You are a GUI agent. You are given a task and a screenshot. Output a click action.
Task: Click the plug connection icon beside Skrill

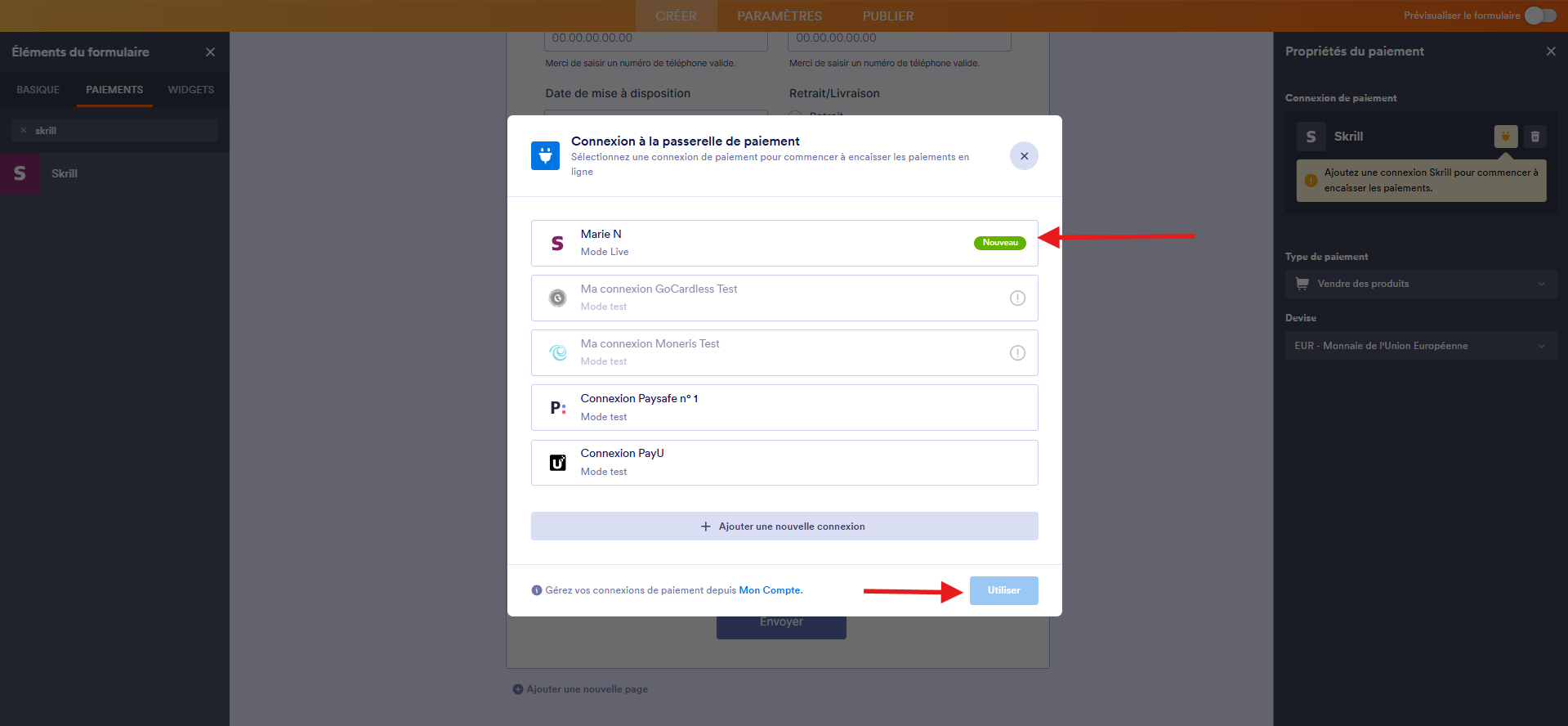pyautogui.click(x=1505, y=137)
